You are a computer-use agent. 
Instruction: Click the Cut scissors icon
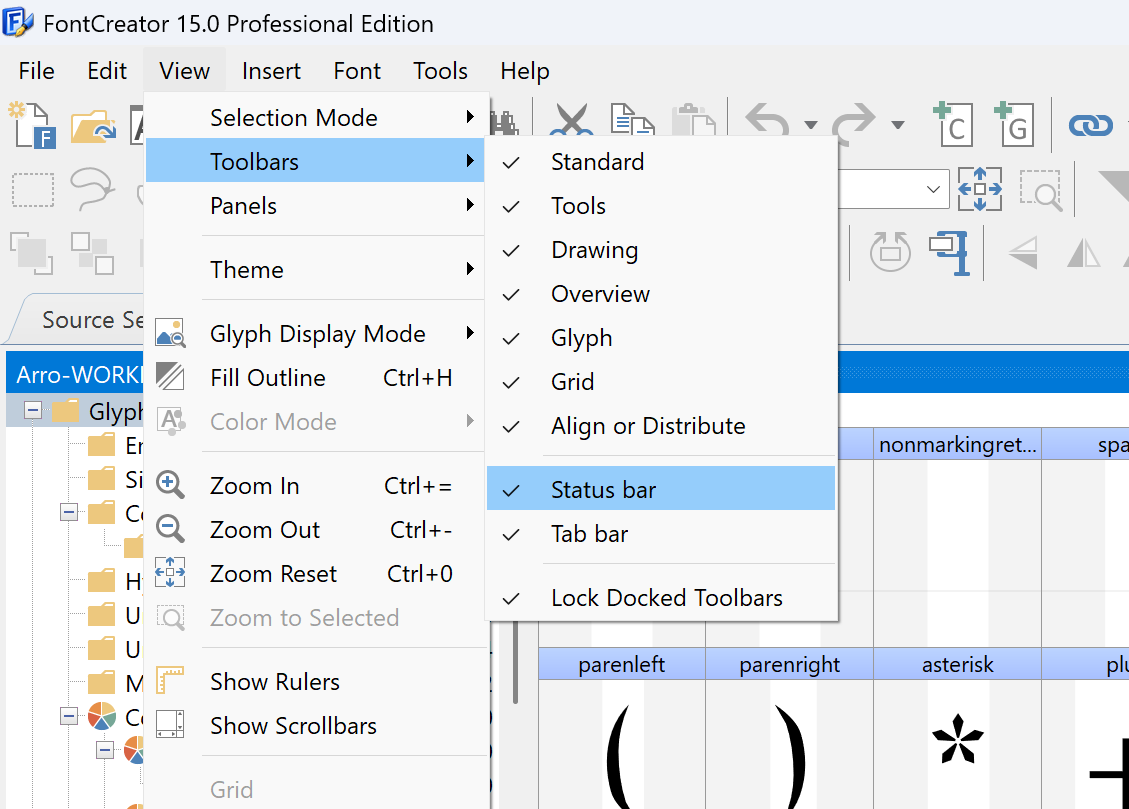click(x=571, y=119)
